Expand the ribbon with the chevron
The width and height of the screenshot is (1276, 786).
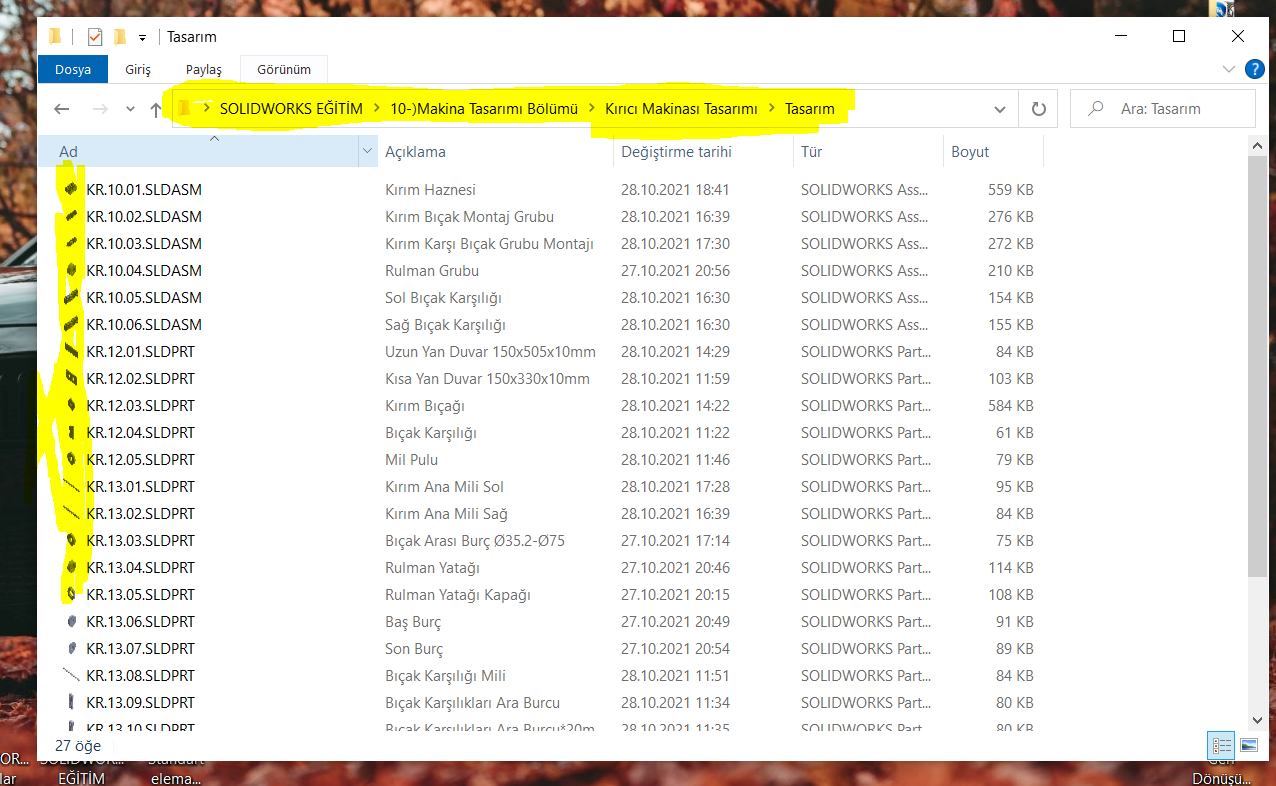(1229, 70)
